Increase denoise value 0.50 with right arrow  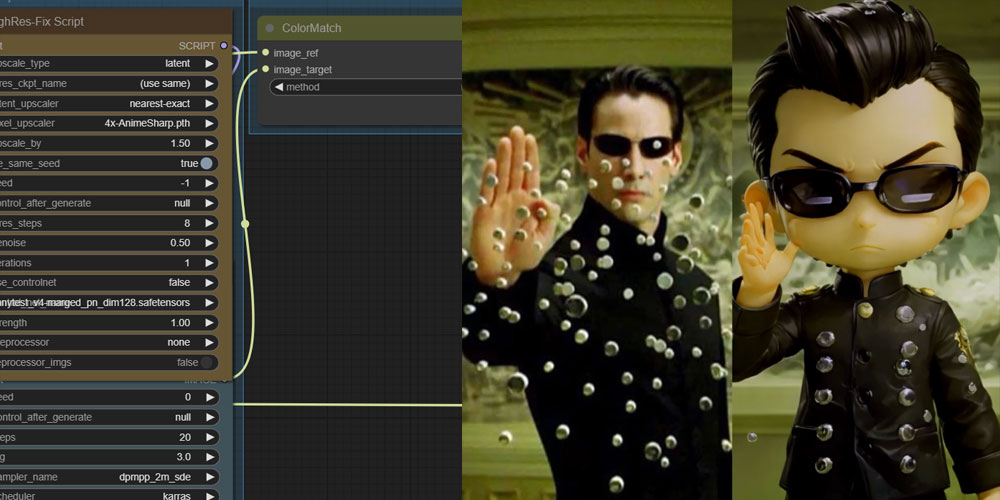tap(209, 243)
